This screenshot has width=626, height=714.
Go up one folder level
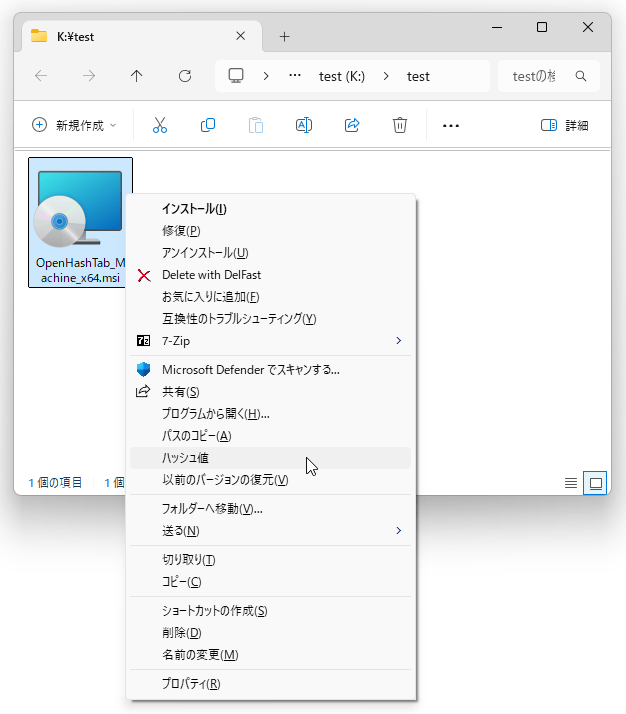[137, 76]
